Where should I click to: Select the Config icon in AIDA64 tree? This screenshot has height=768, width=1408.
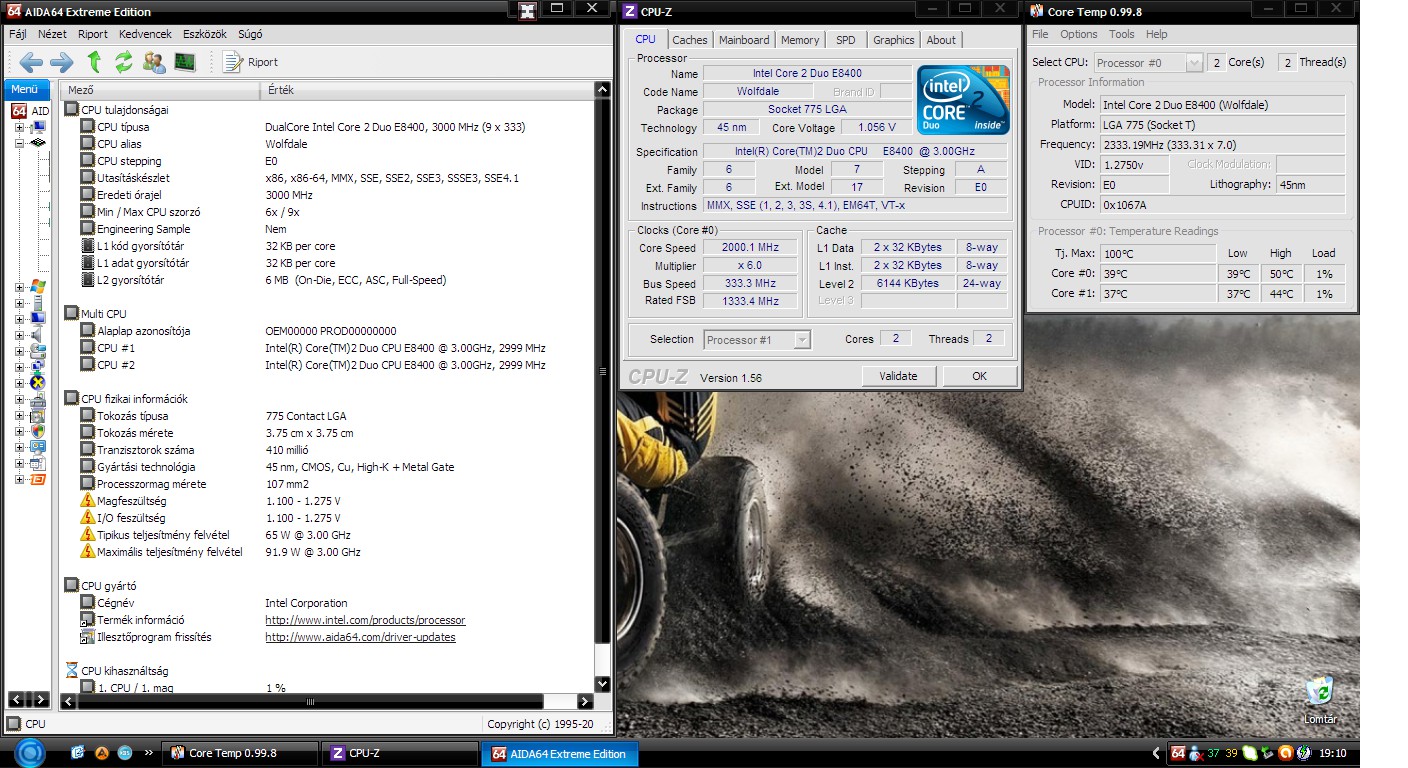[38, 447]
